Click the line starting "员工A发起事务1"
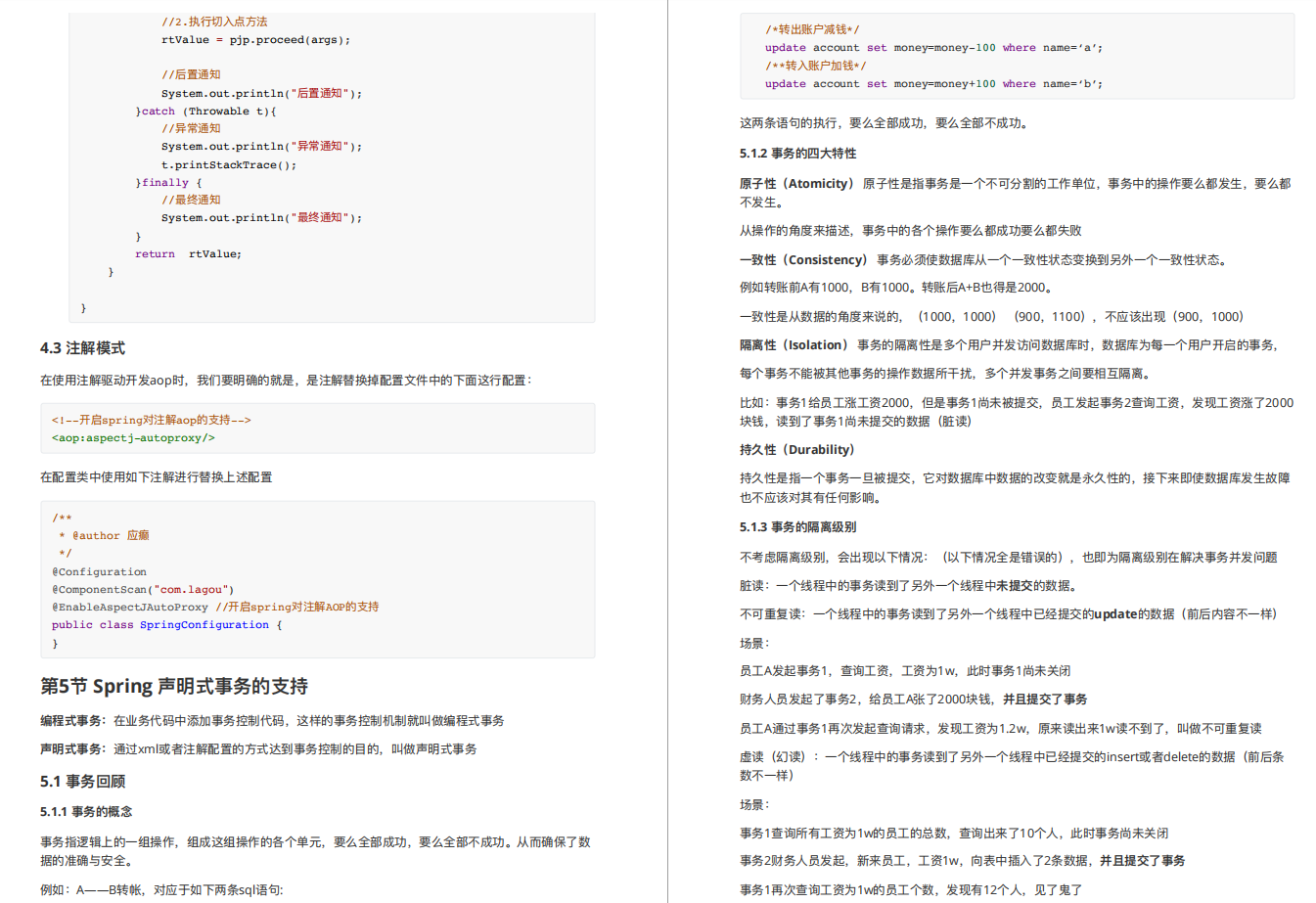This screenshot has height=903, width=1316. click(x=905, y=671)
